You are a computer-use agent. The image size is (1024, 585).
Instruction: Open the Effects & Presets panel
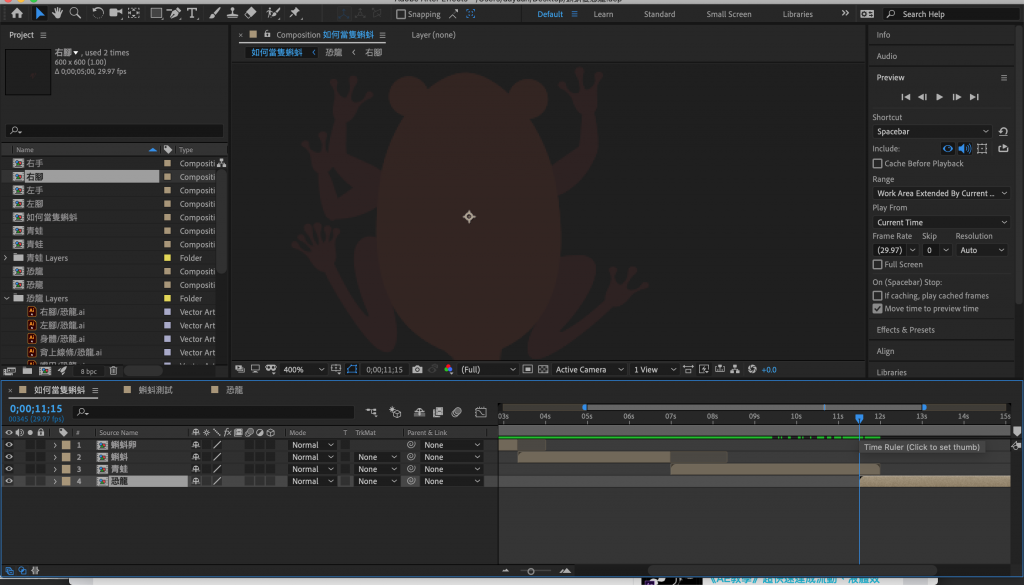pyautogui.click(x=906, y=330)
